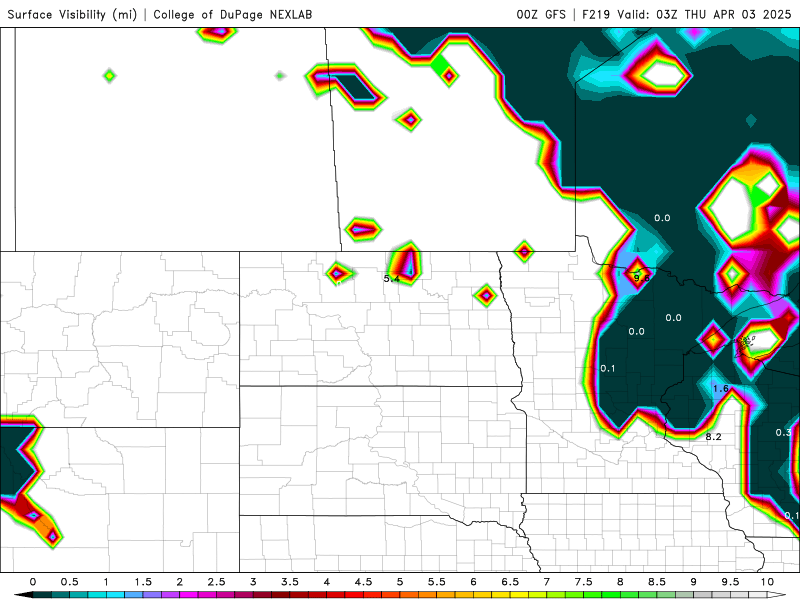
Task: Click the colorbar tick label '2.5'
Action: coord(216,582)
